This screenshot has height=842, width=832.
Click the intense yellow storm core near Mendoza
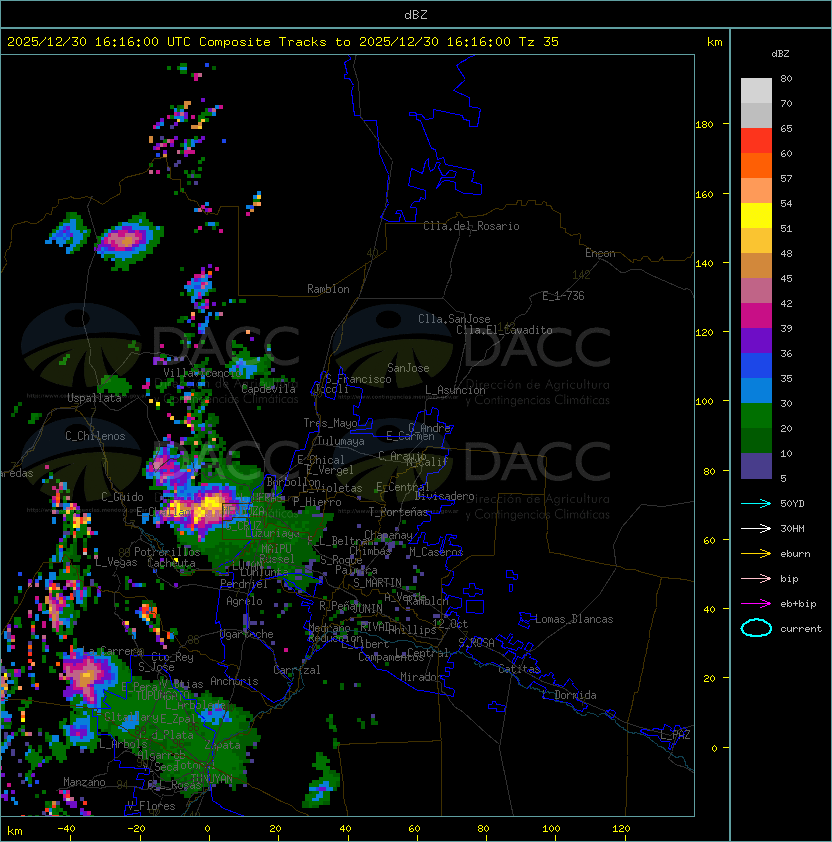209,507
